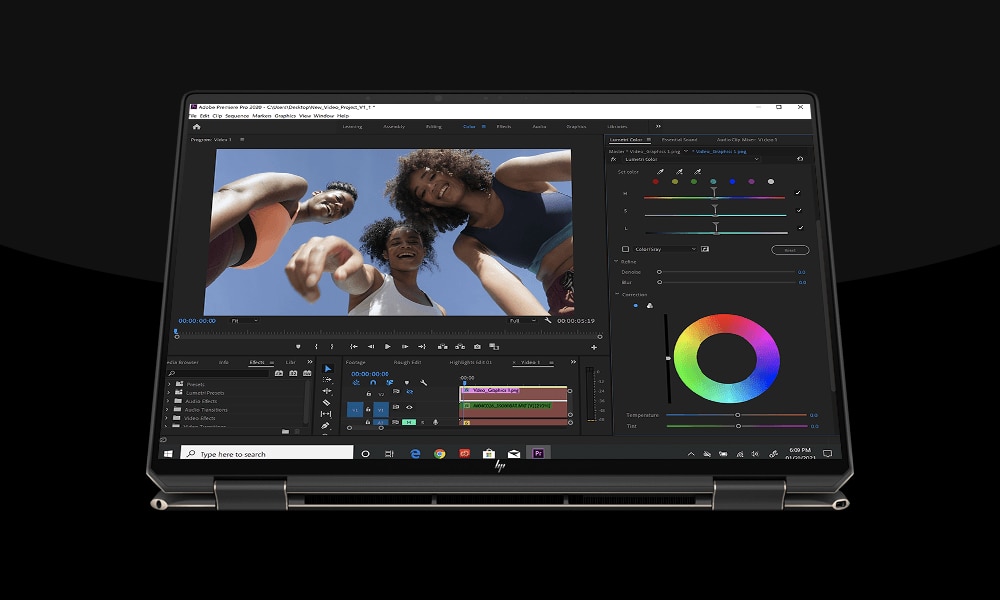Collapse the Correction section
Viewport: 1000px width, 600px height.
click(x=617, y=294)
